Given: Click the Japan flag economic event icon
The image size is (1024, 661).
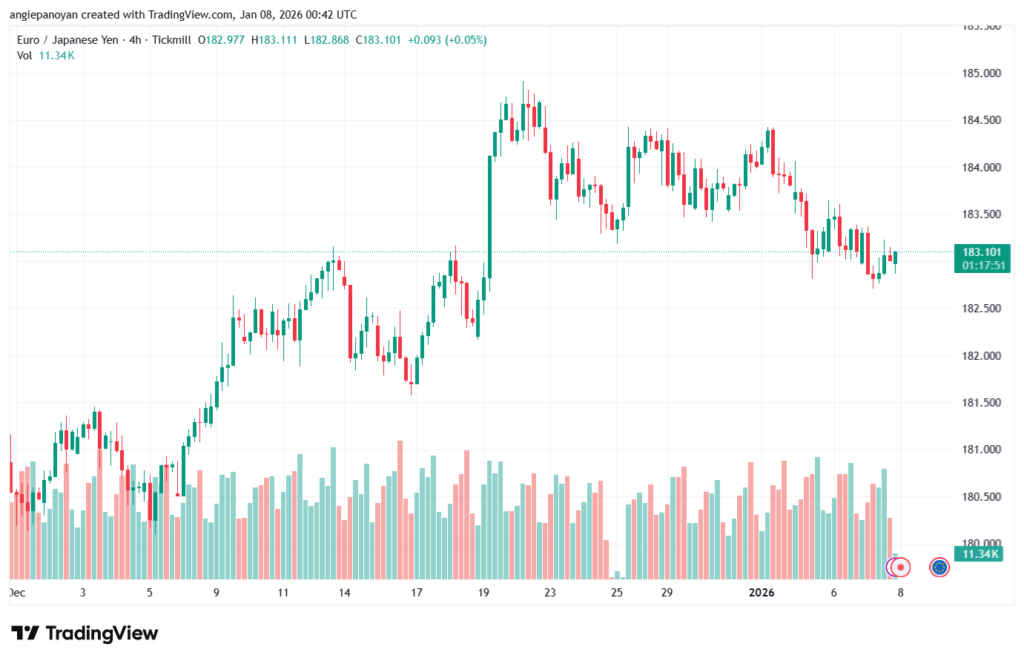Looking at the screenshot, I should [900, 567].
